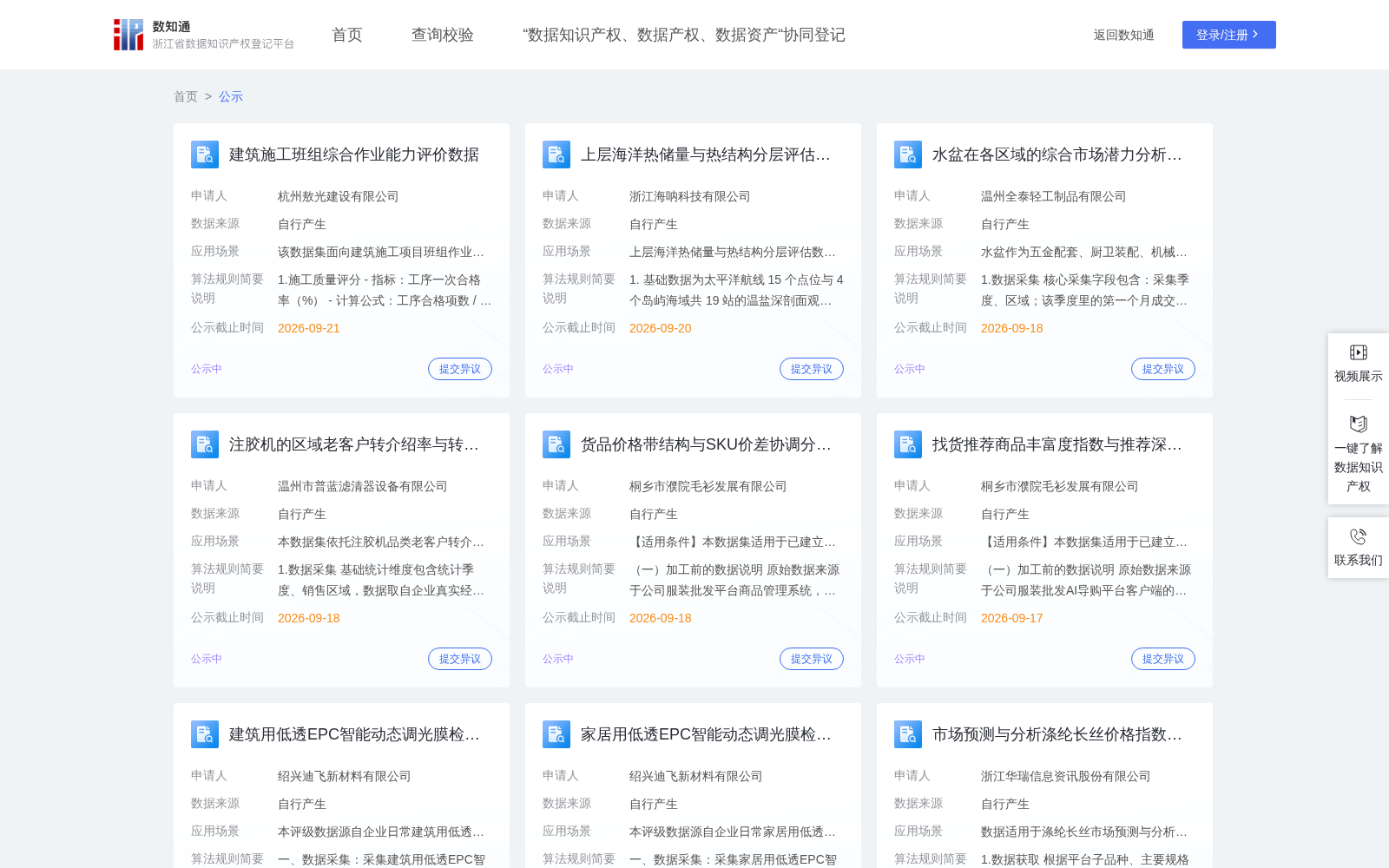Click 提交异议 on 上层海洋热储量 card
Image resolution: width=1389 pixels, height=868 pixels.
tap(812, 369)
